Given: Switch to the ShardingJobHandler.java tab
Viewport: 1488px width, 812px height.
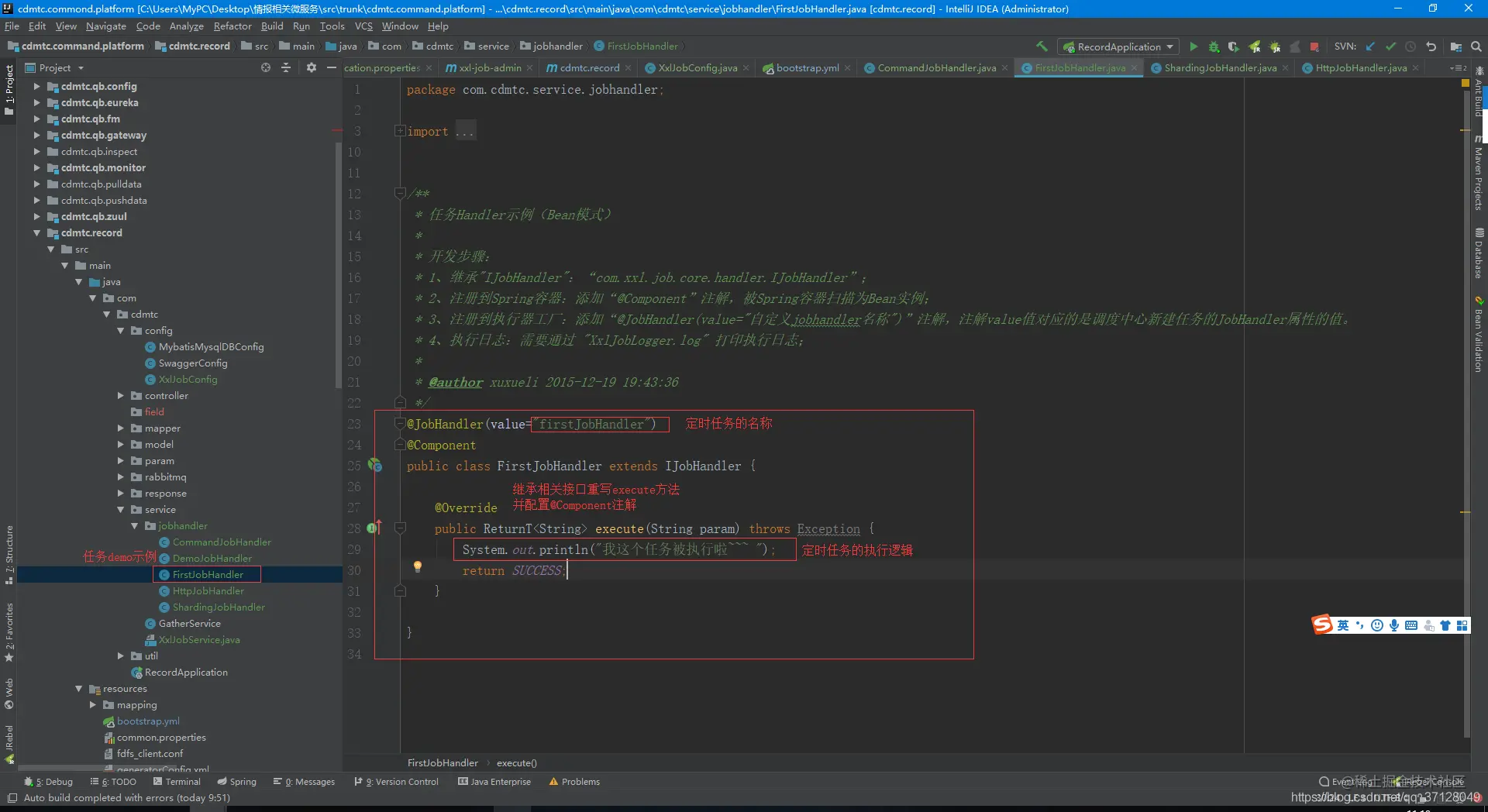Looking at the screenshot, I should coord(1220,68).
